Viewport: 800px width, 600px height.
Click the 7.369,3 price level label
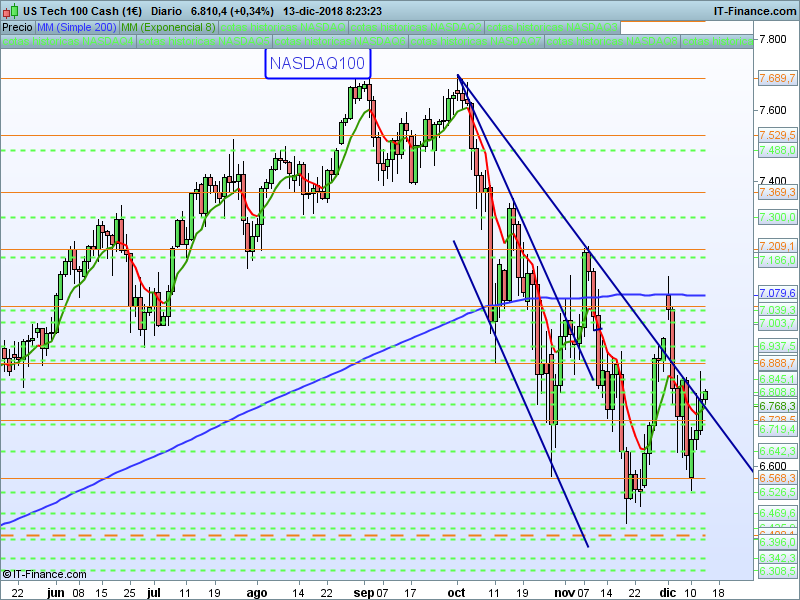(x=777, y=192)
